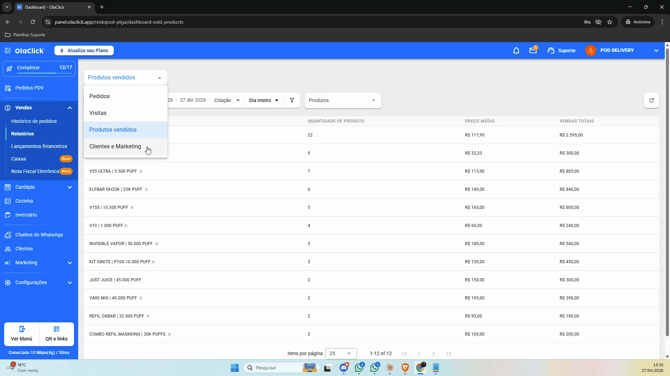Open the messages inbox icon
The width and height of the screenshot is (670, 376).
533,50
